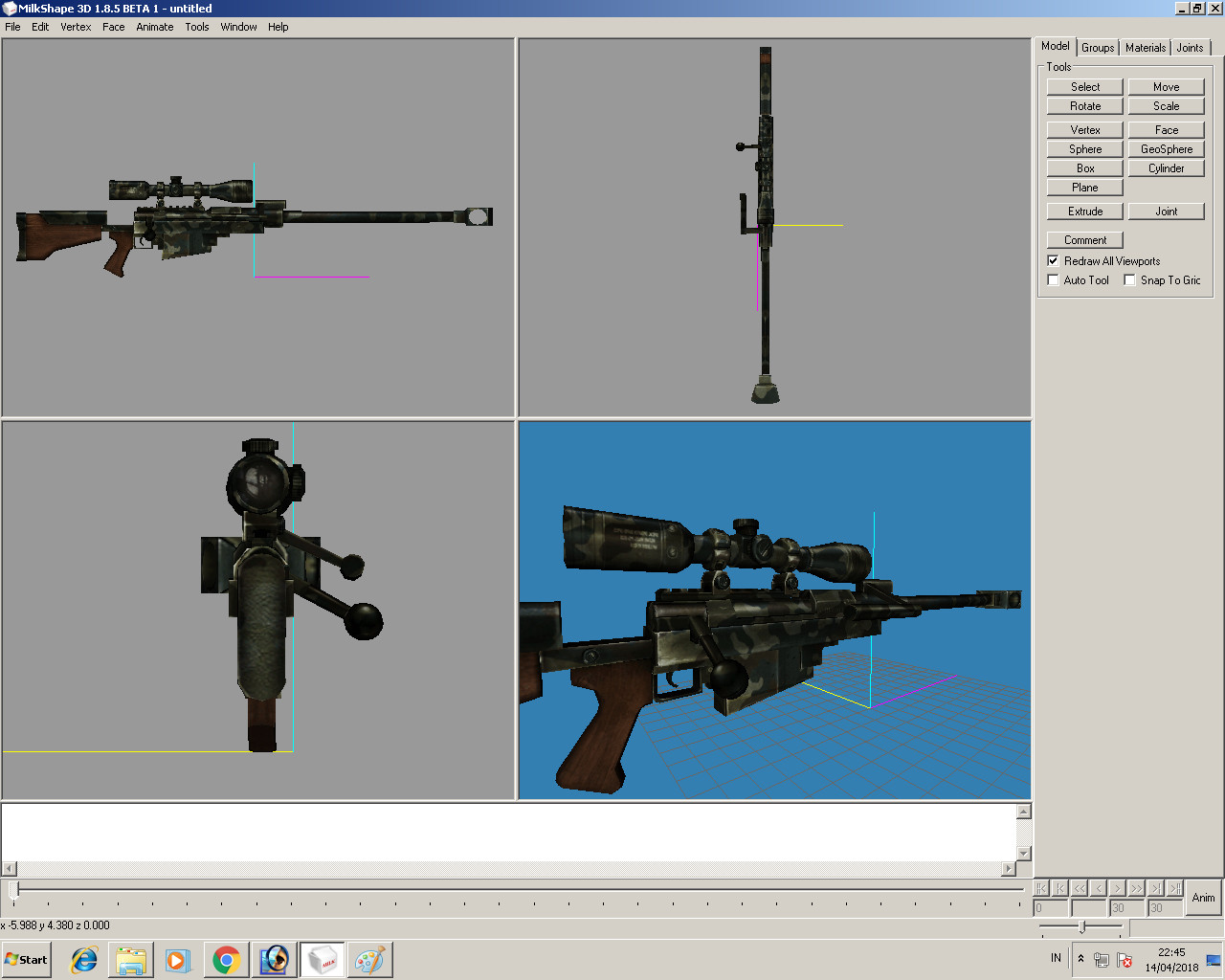Activate the Box primitive tool

1084,167
